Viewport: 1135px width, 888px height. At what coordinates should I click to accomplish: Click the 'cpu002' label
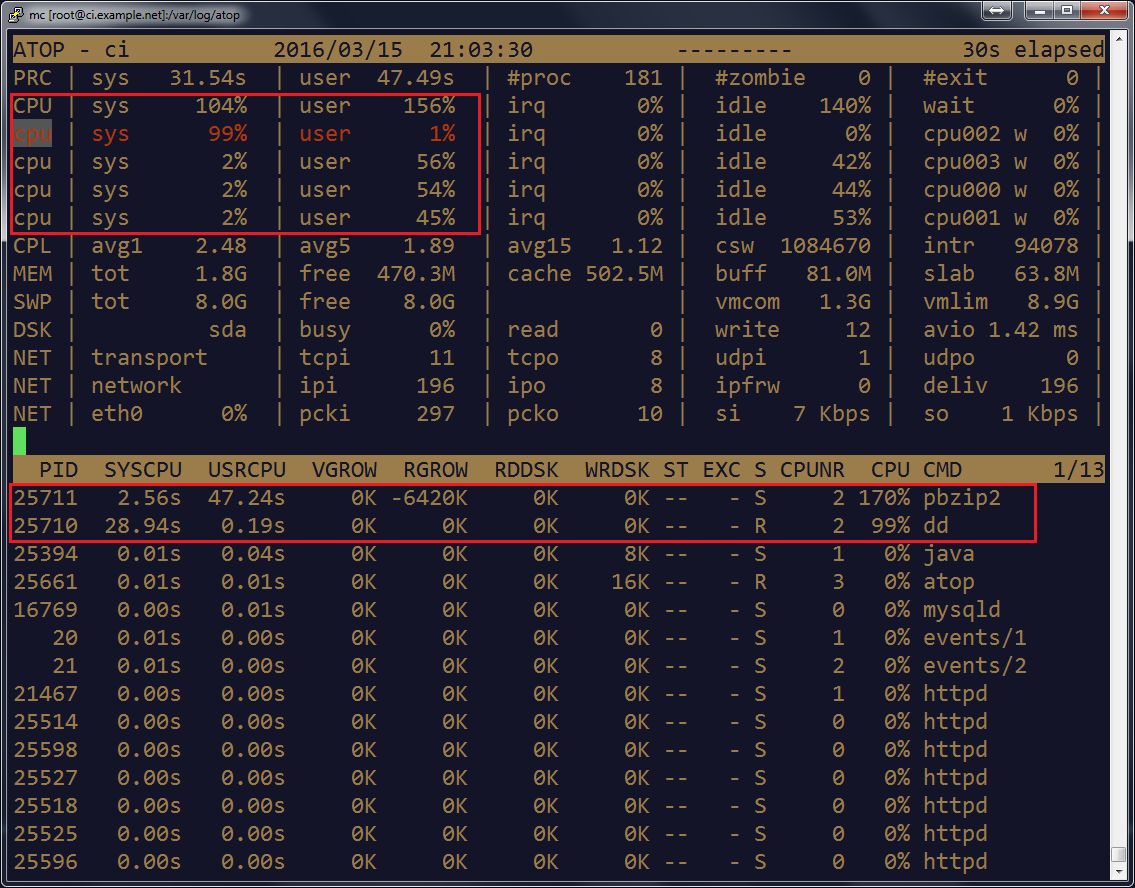(962, 134)
